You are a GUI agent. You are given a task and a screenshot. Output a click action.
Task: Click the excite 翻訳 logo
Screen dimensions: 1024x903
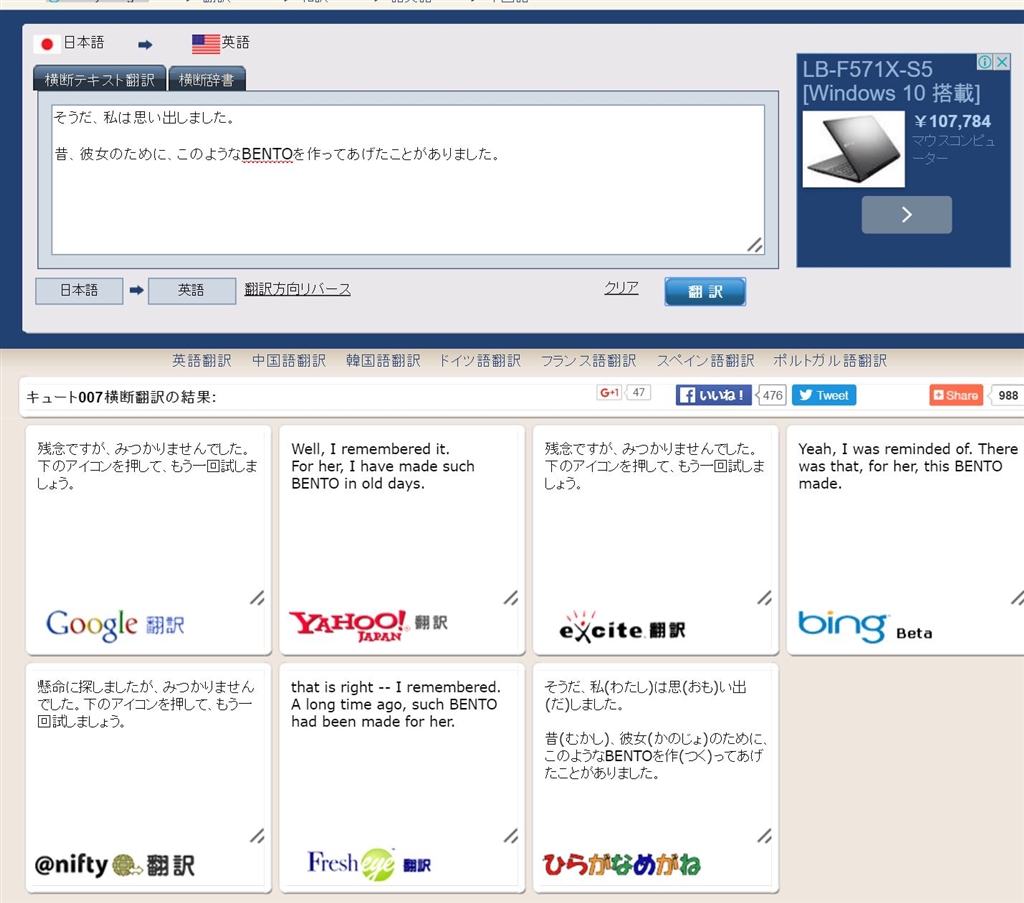coord(622,627)
